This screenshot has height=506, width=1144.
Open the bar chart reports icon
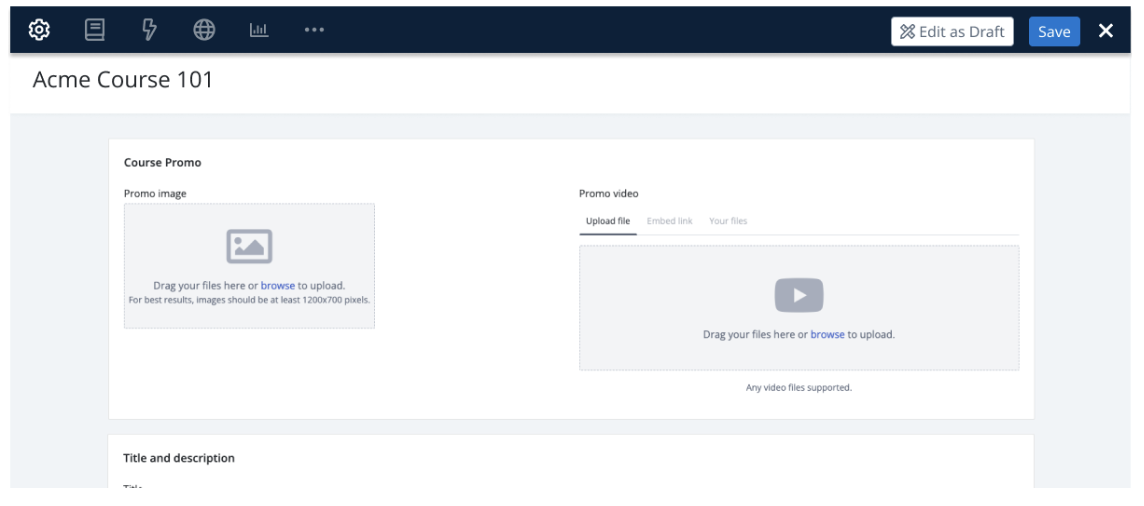coord(259,30)
